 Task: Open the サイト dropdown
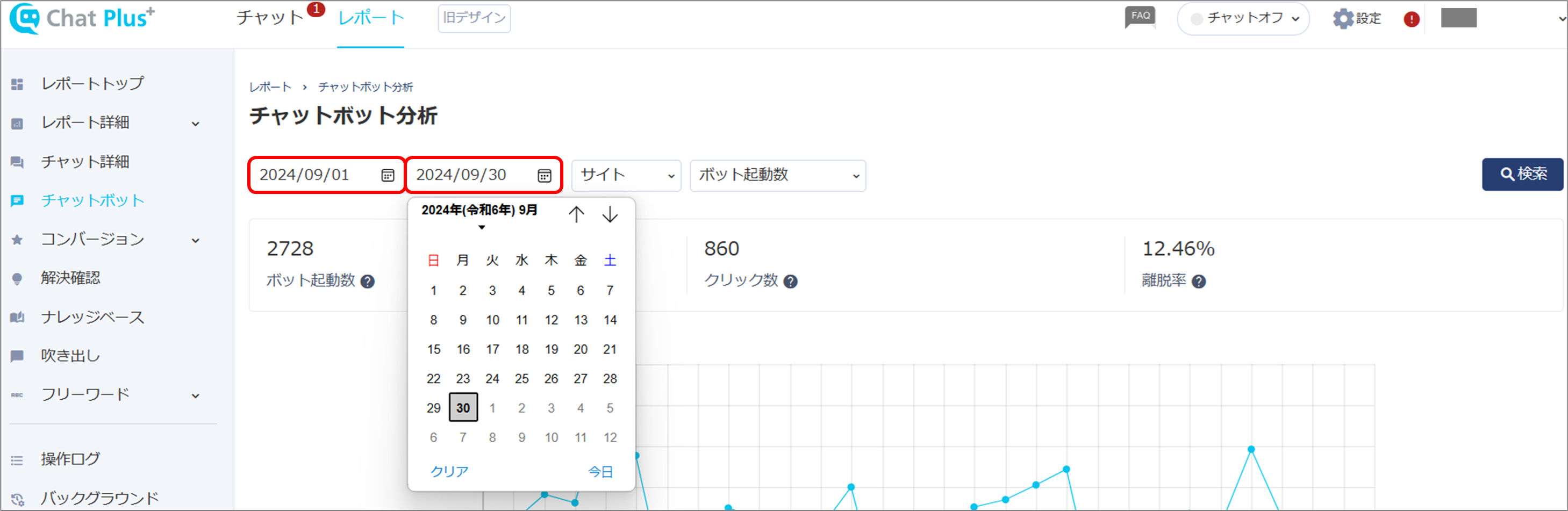tap(626, 175)
